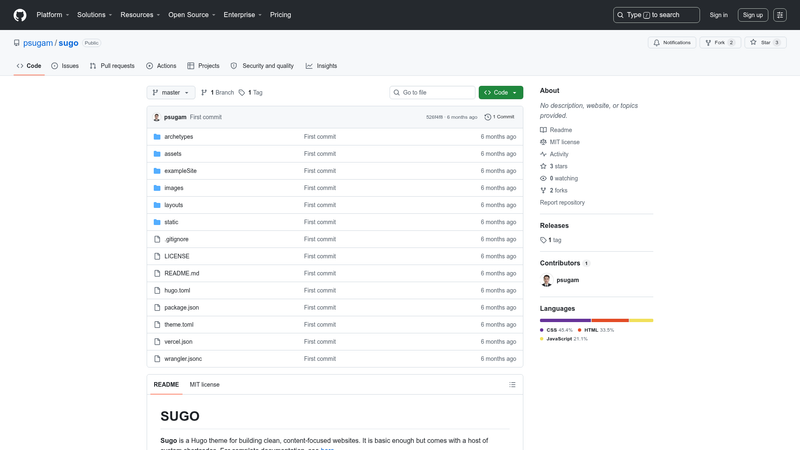Open README outline list icon

pos(512,385)
